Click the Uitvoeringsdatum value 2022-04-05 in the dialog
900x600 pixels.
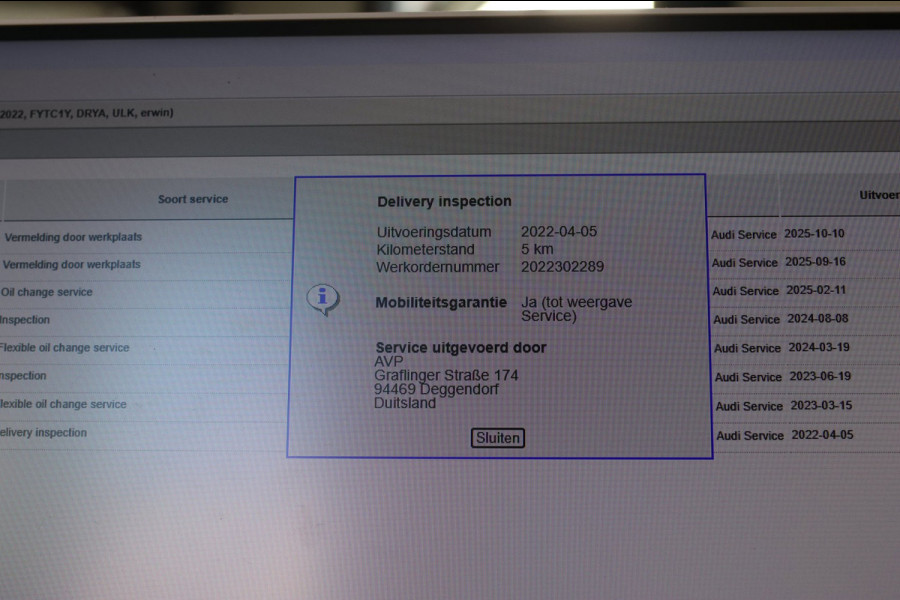click(x=559, y=231)
